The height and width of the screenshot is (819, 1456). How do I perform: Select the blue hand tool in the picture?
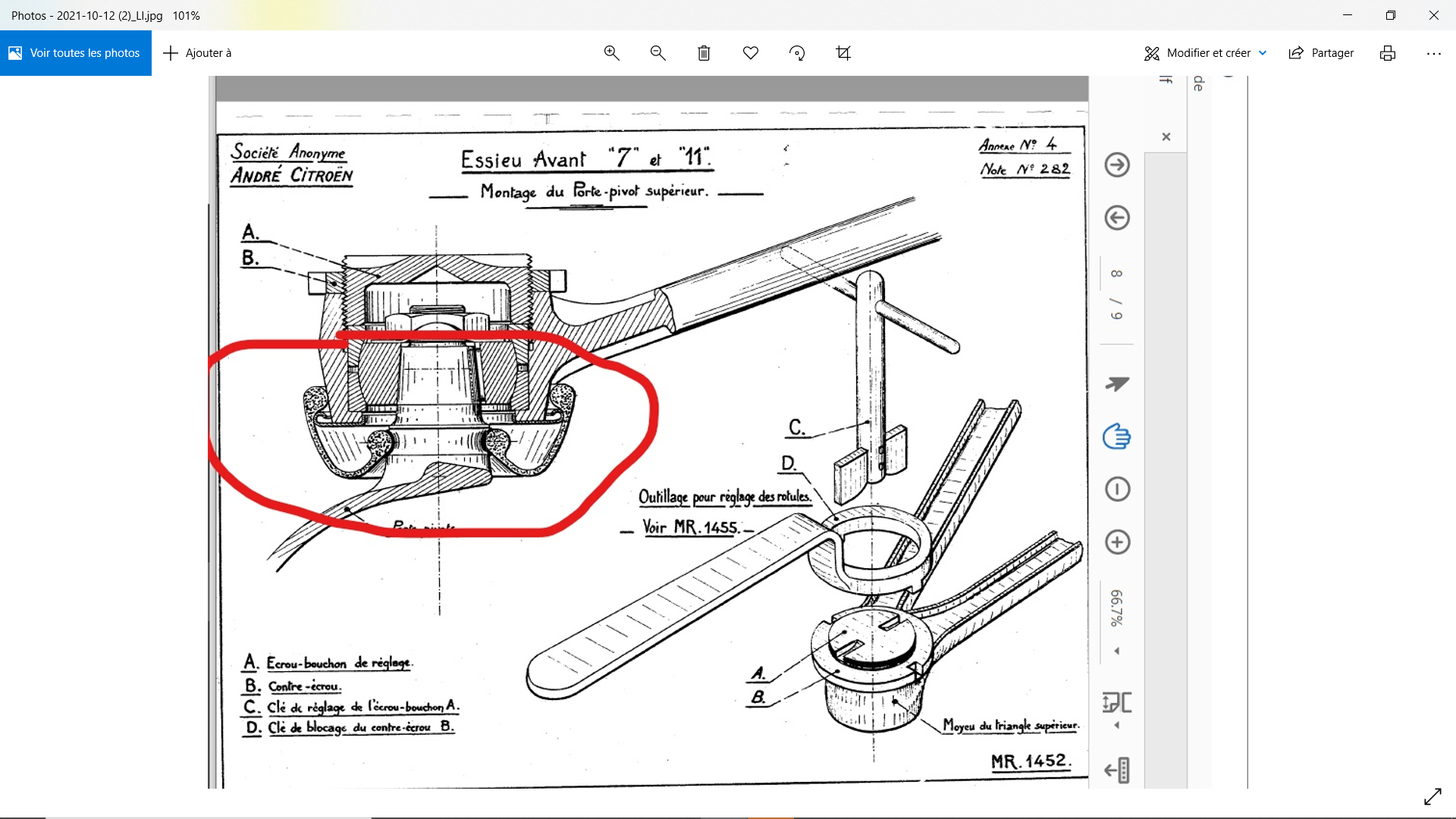(x=1117, y=437)
